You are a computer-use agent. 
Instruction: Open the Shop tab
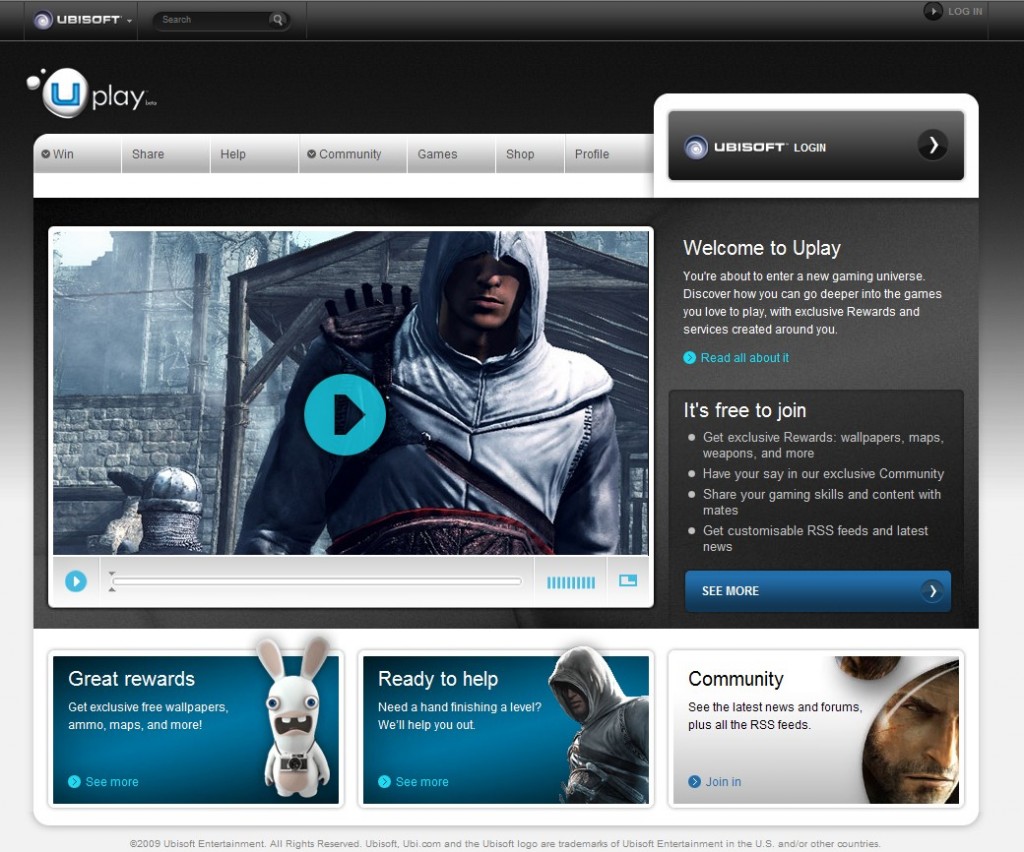pos(519,154)
